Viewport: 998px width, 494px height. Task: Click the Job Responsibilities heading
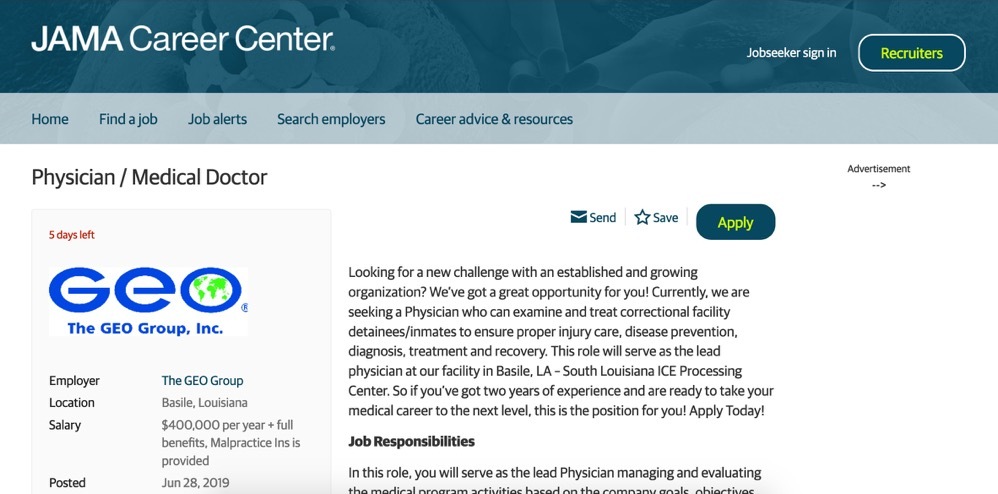(x=411, y=441)
